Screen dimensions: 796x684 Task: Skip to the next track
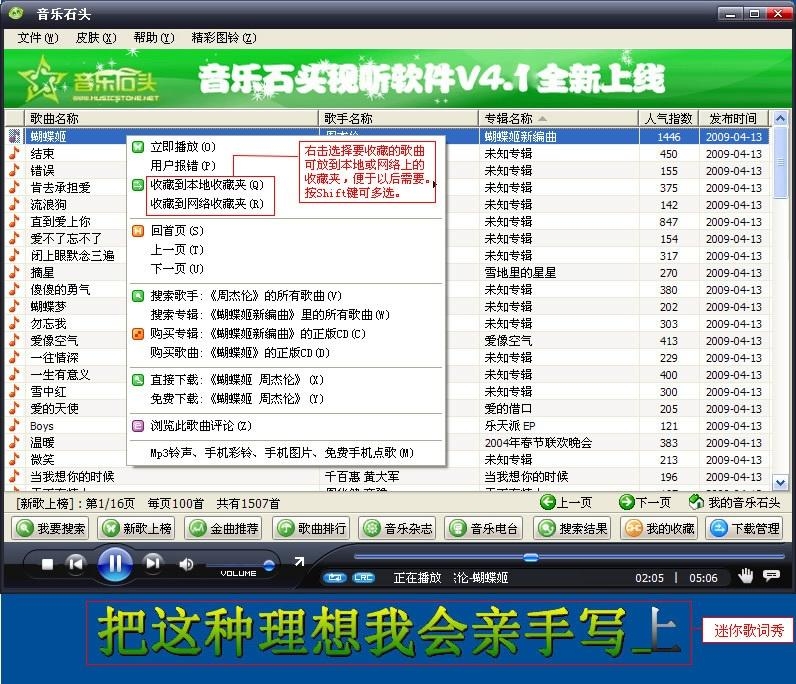(152, 564)
